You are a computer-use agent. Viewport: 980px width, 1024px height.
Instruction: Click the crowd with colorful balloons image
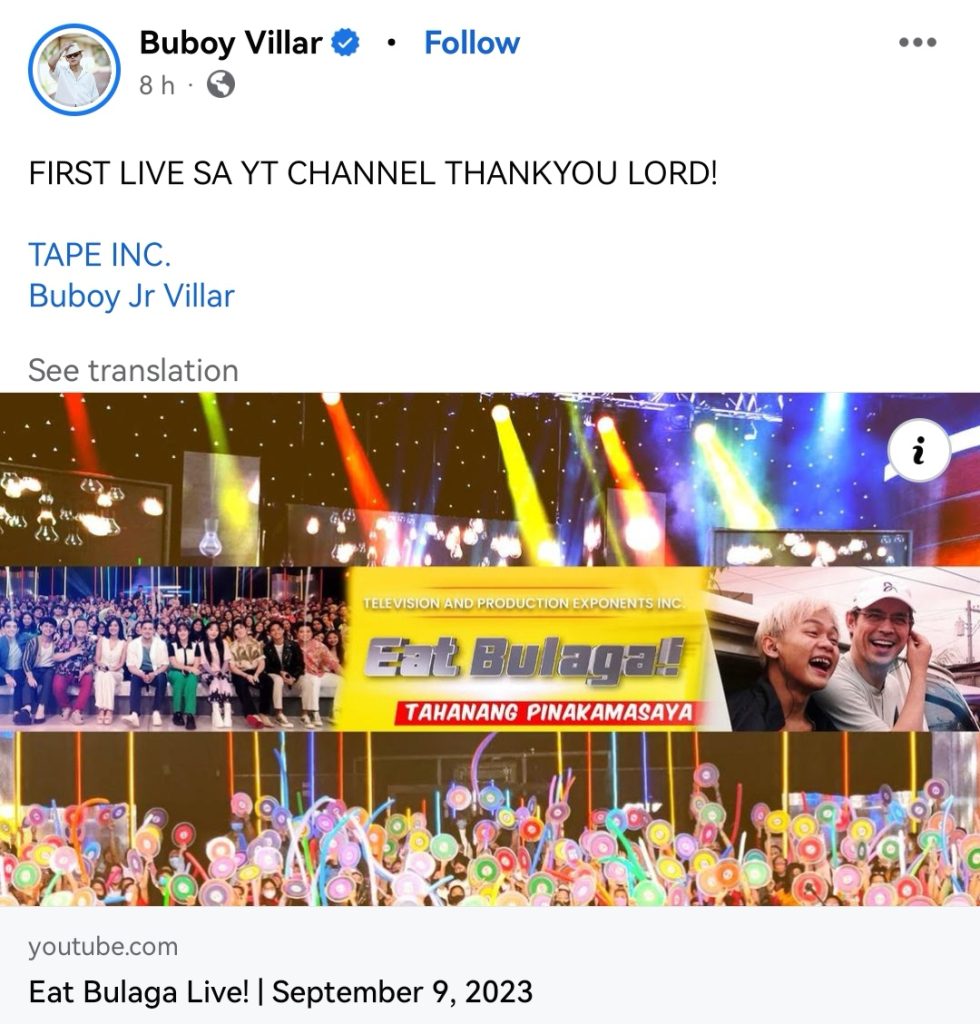click(x=490, y=818)
